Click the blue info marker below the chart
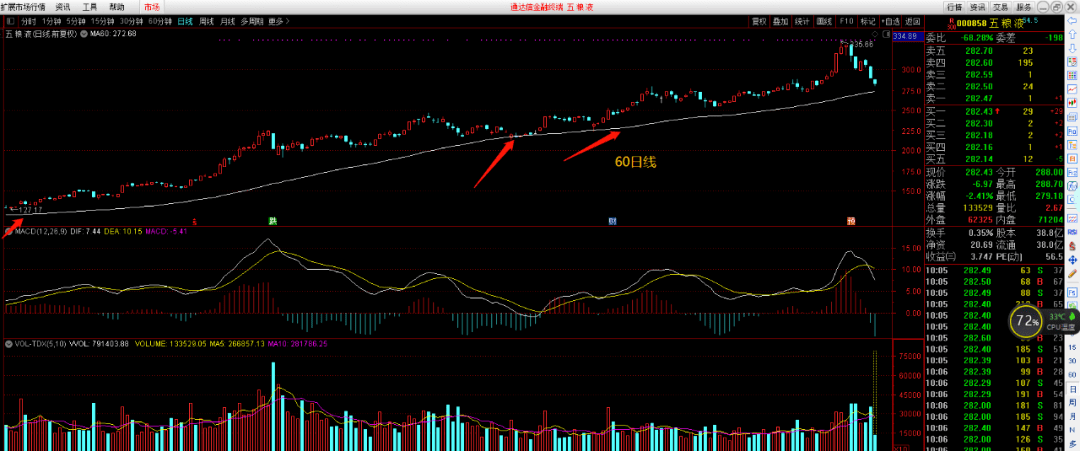The width and height of the screenshot is (1080, 451). [612, 219]
